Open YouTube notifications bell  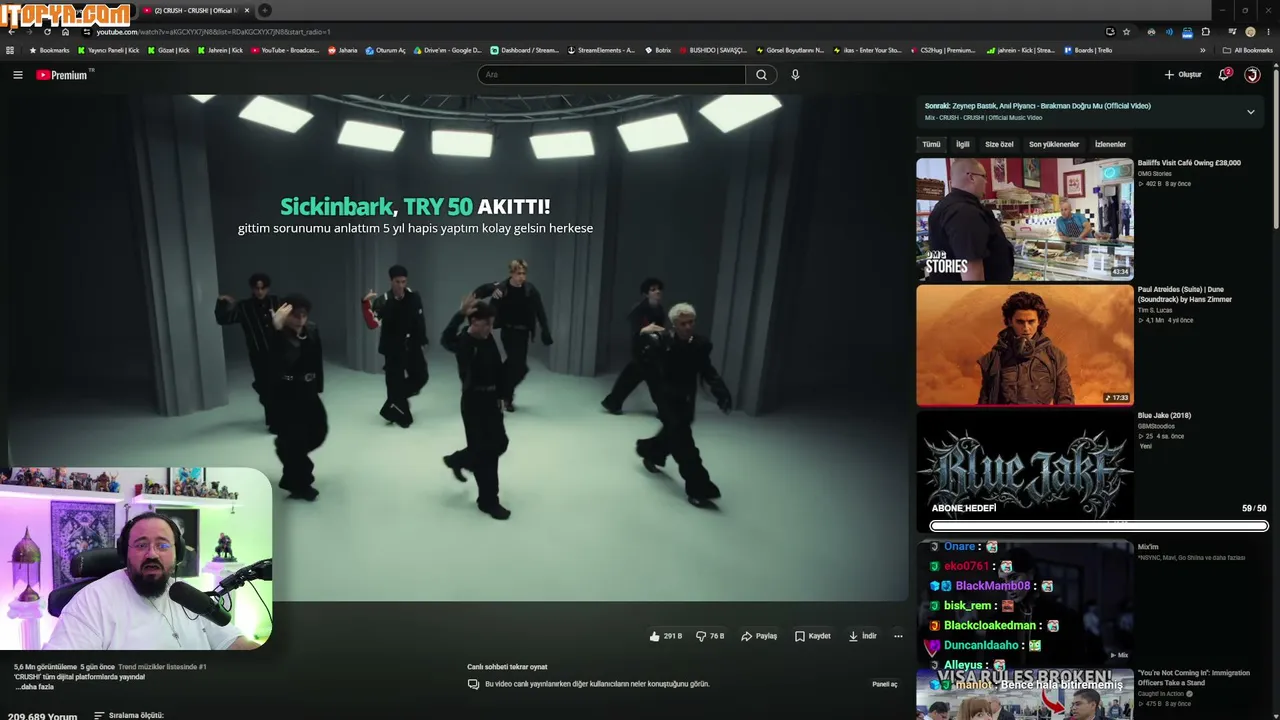tap(1224, 75)
